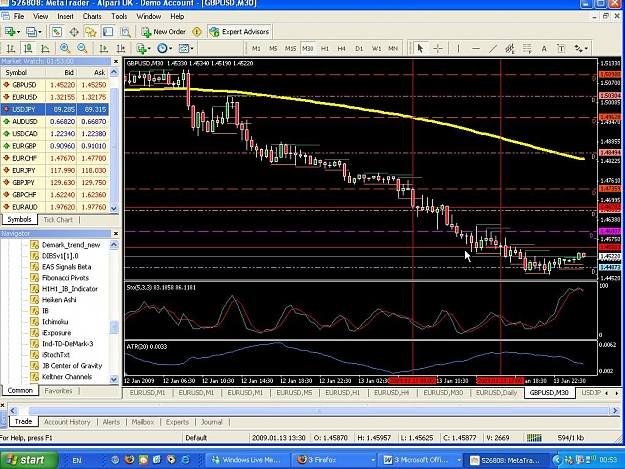The image size is (625, 469).
Task: Expand the Profiles dropdown arrow
Action: pyautogui.click(x=39, y=32)
